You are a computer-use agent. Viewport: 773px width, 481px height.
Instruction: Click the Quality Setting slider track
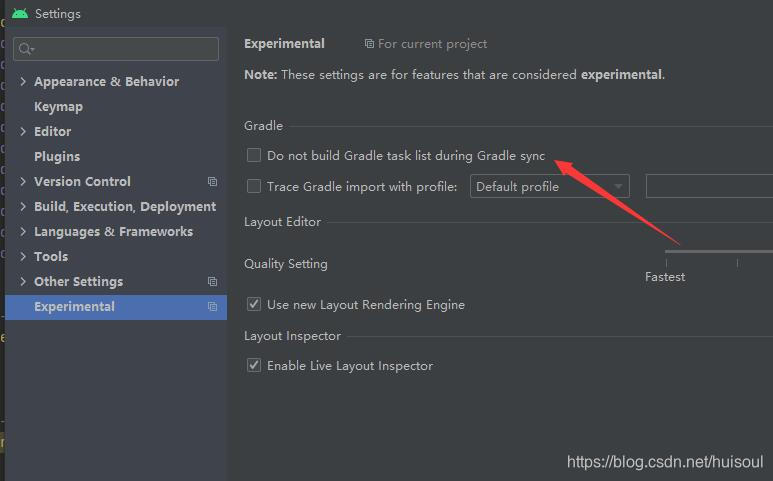718,251
